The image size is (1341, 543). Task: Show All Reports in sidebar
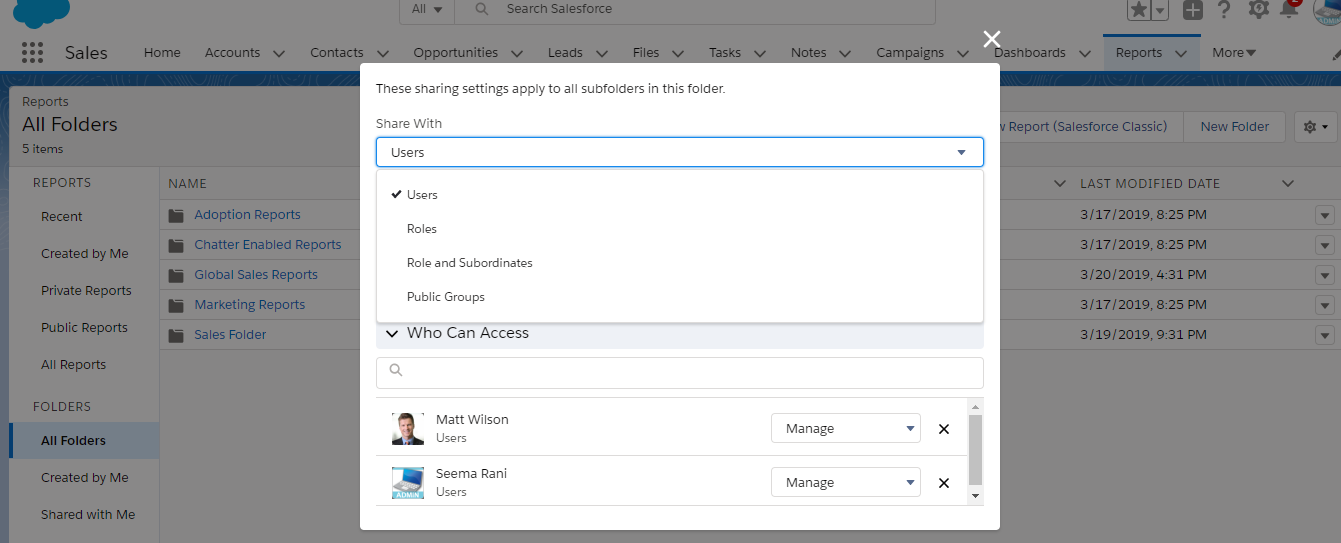pyautogui.click(x=73, y=365)
